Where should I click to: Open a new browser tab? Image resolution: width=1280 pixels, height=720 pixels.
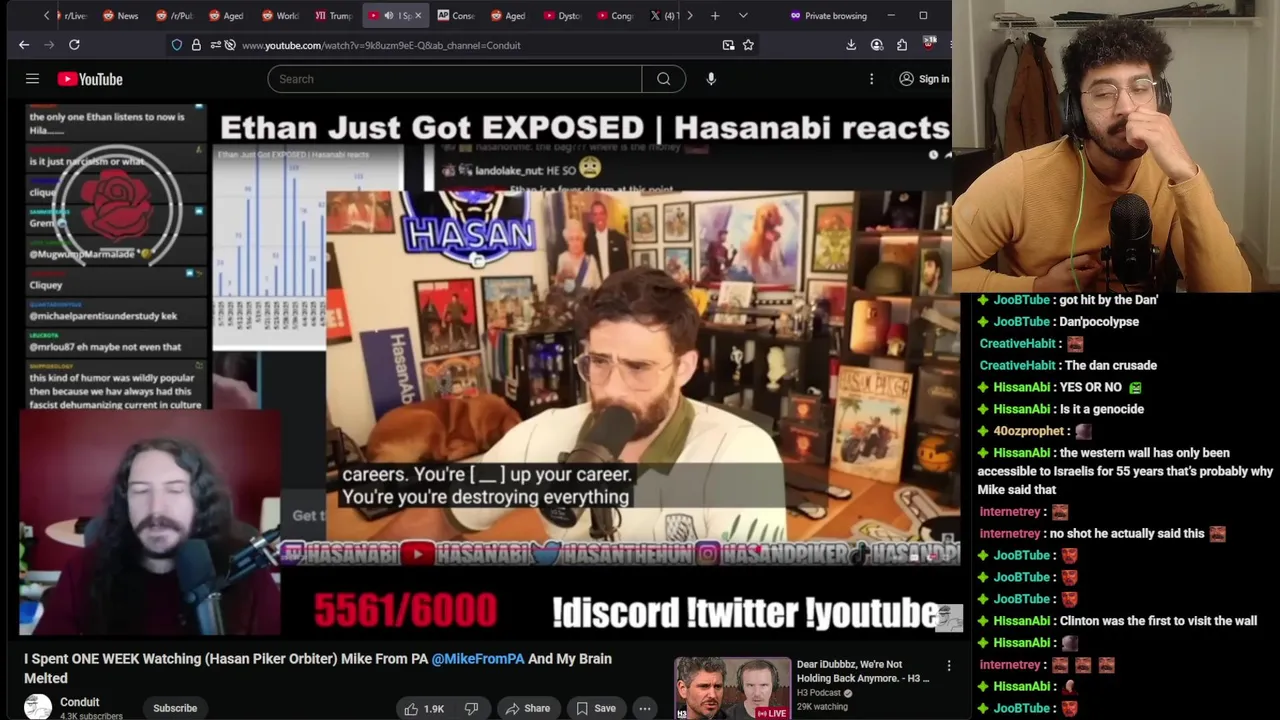[x=715, y=16]
